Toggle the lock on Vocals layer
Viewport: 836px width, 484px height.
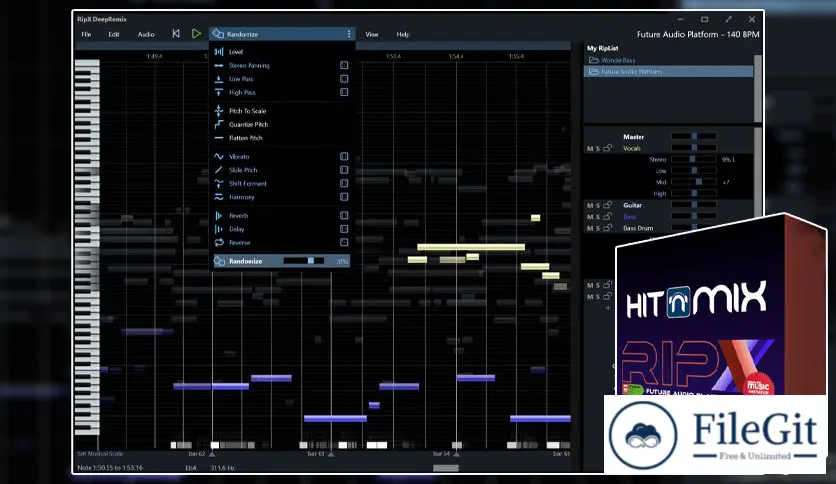(607, 148)
